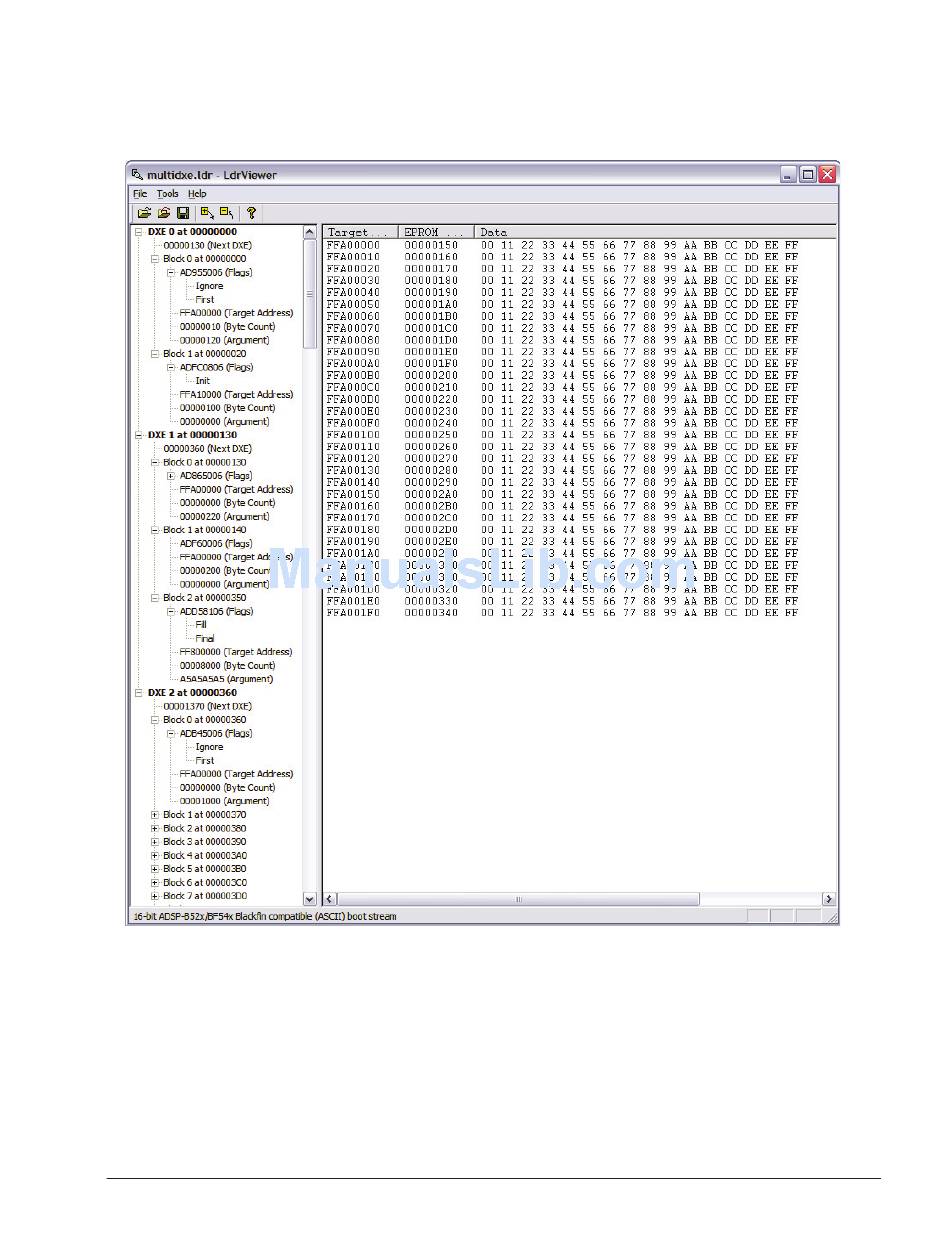
Task: Click the Collapse All tree toolbar icon
Action: point(227,212)
